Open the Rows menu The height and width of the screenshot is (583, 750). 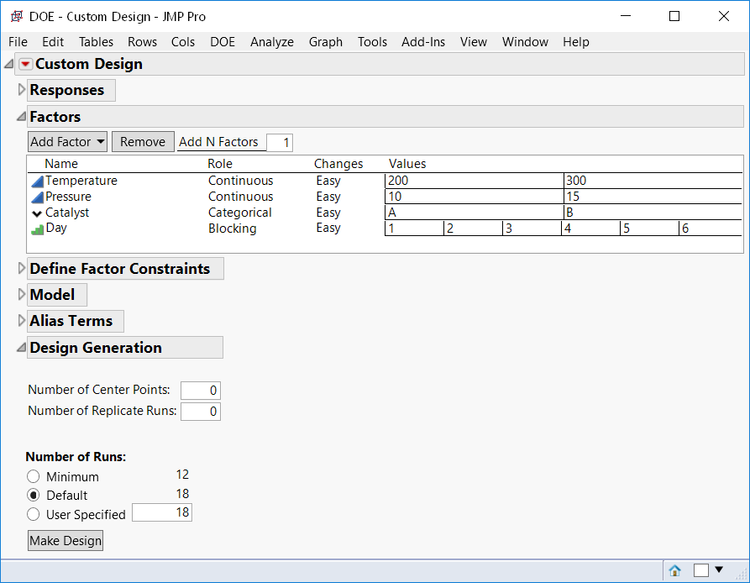(x=142, y=42)
